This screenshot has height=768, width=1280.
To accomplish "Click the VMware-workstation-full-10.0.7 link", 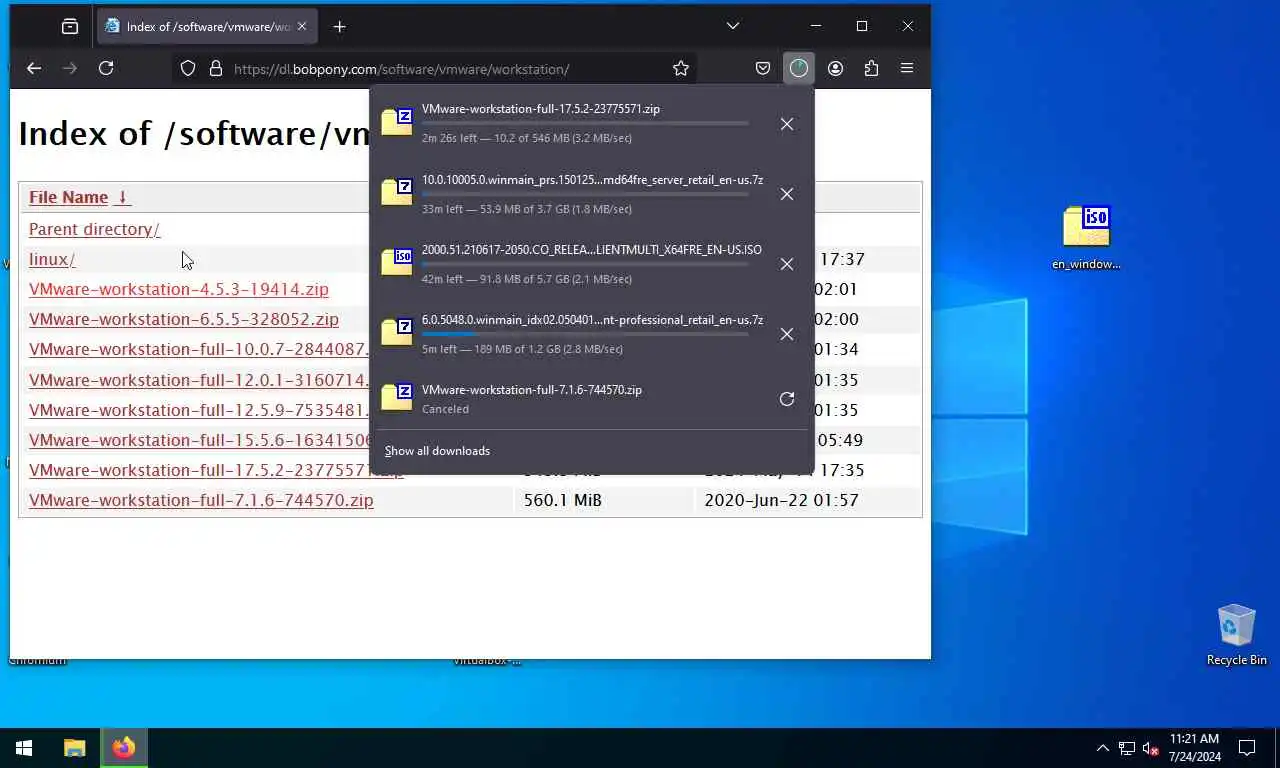I will (x=199, y=349).
